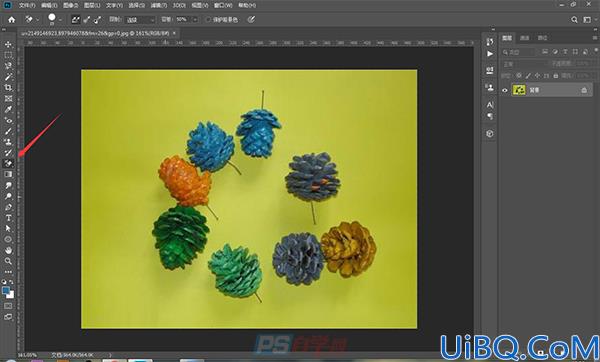
Task: Select the Rectangular Marquee tool
Action: [8, 55]
